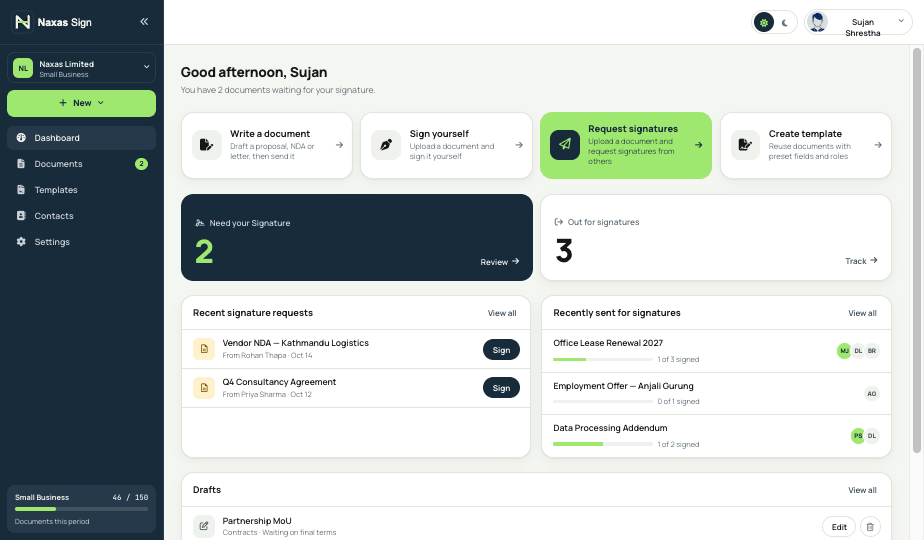Click Data Processing Addendum progress bar
The height and width of the screenshot is (540, 924).
pyautogui.click(x=603, y=444)
